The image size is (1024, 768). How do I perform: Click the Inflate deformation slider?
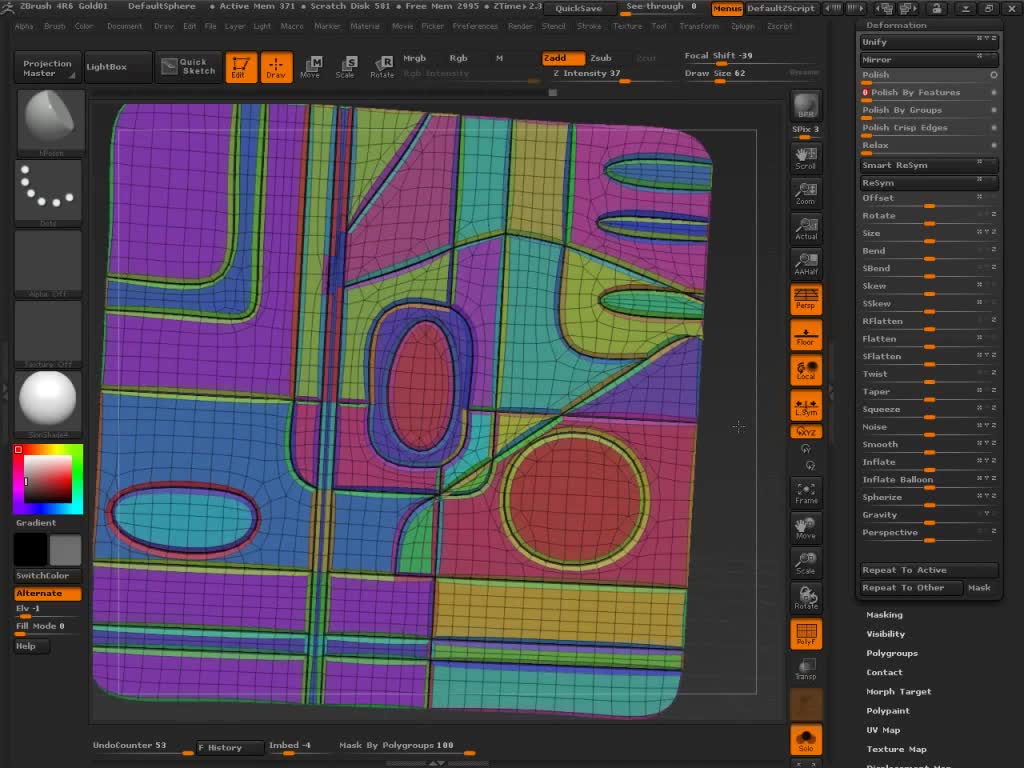coord(929,462)
